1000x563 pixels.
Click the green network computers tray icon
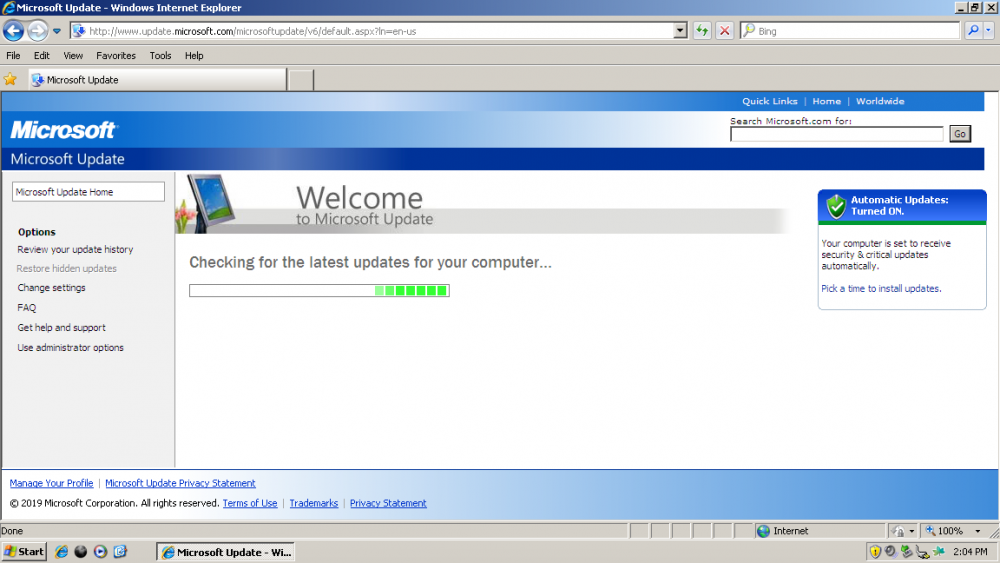906,552
